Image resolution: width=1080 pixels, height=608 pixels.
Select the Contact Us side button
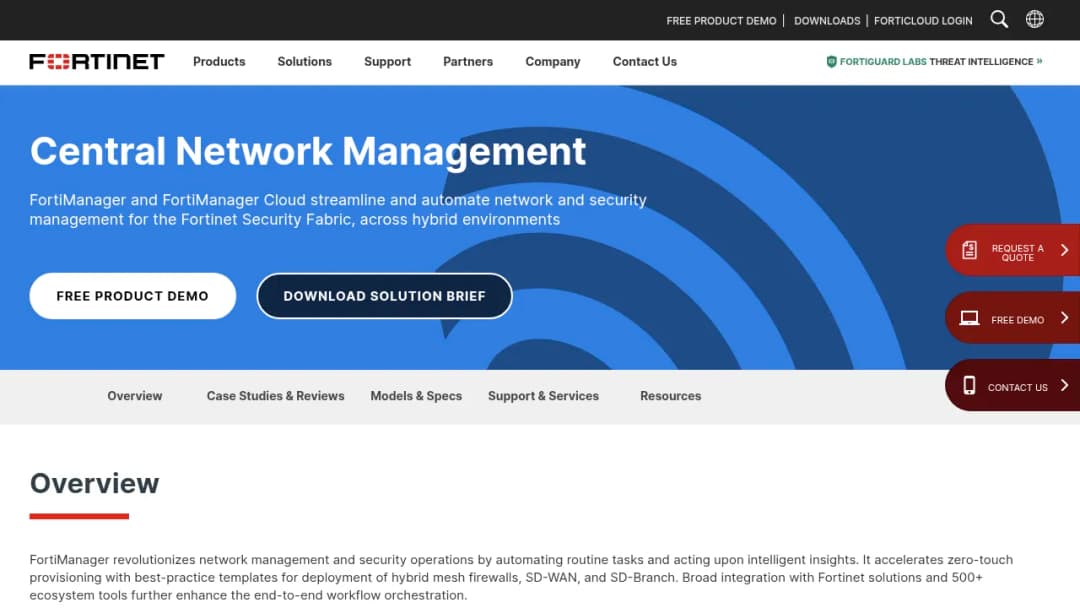coord(1012,386)
